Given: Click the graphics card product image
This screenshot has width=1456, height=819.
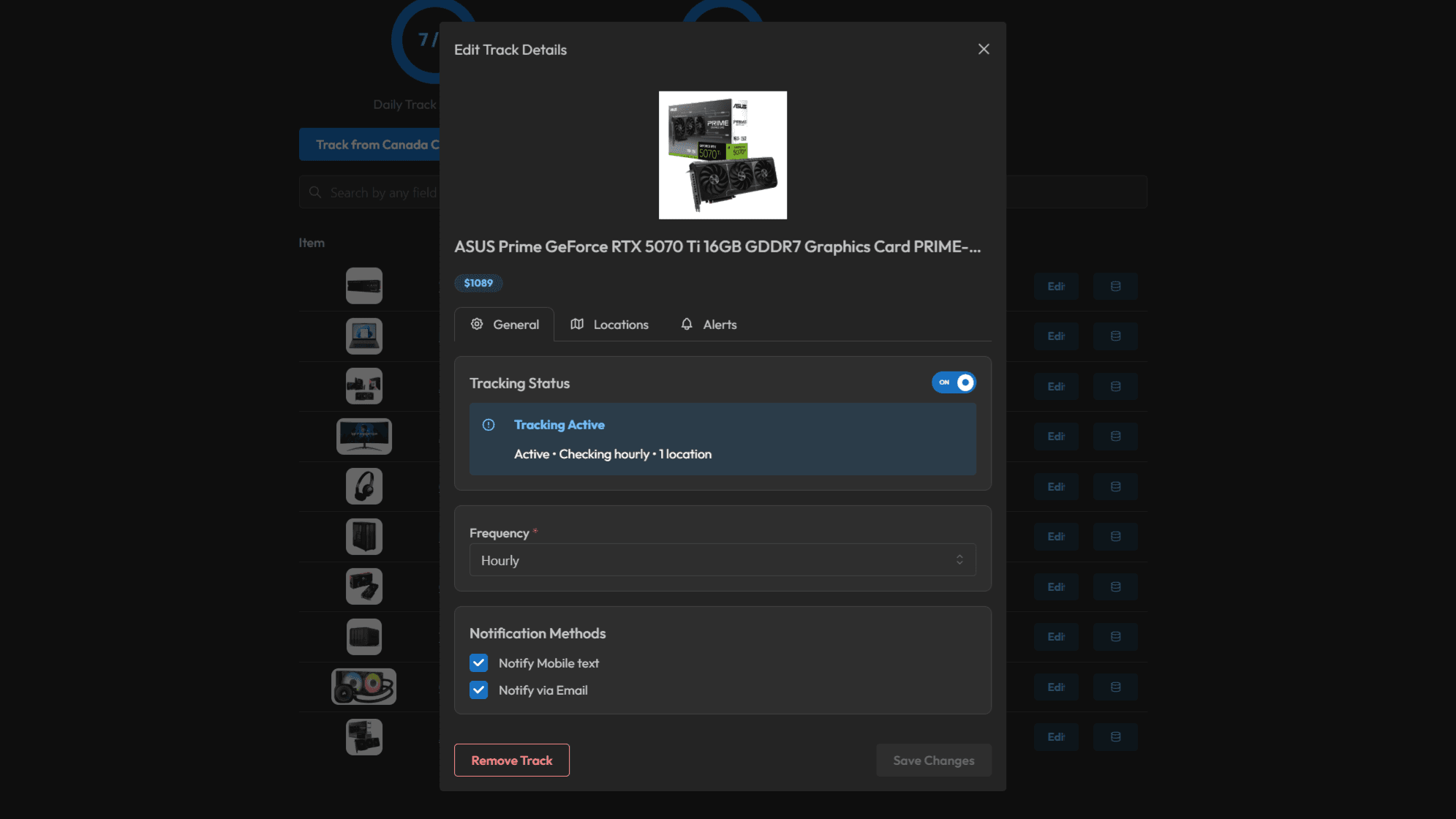Looking at the screenshot, I should [x=723, y=155].
